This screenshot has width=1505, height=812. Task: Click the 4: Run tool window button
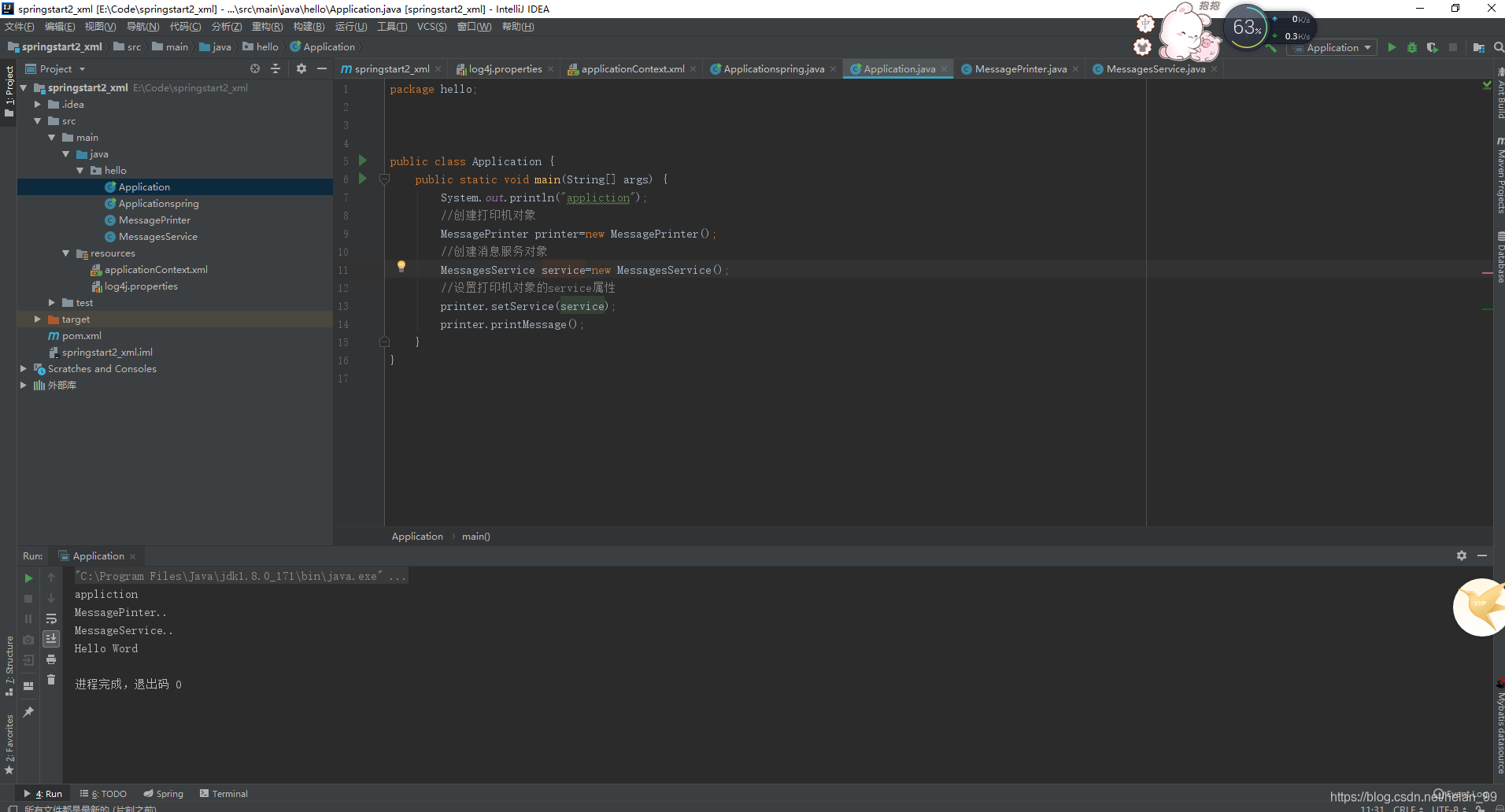[43, 794]
